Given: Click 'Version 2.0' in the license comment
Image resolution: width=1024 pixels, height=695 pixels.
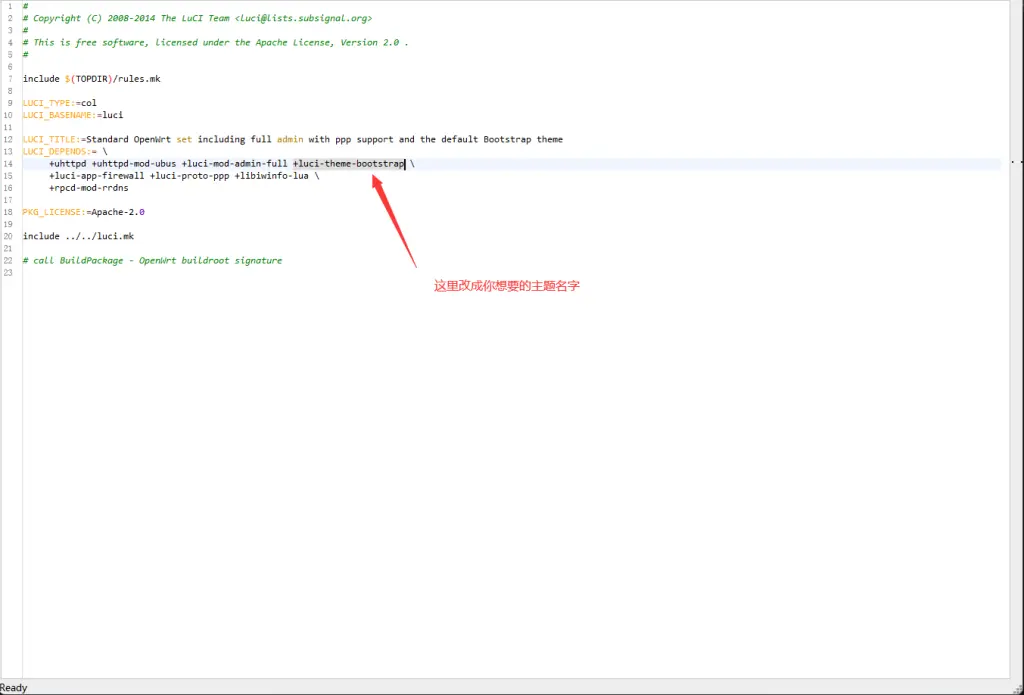Looking at the screenshot, I should click(x=370, y=42).
